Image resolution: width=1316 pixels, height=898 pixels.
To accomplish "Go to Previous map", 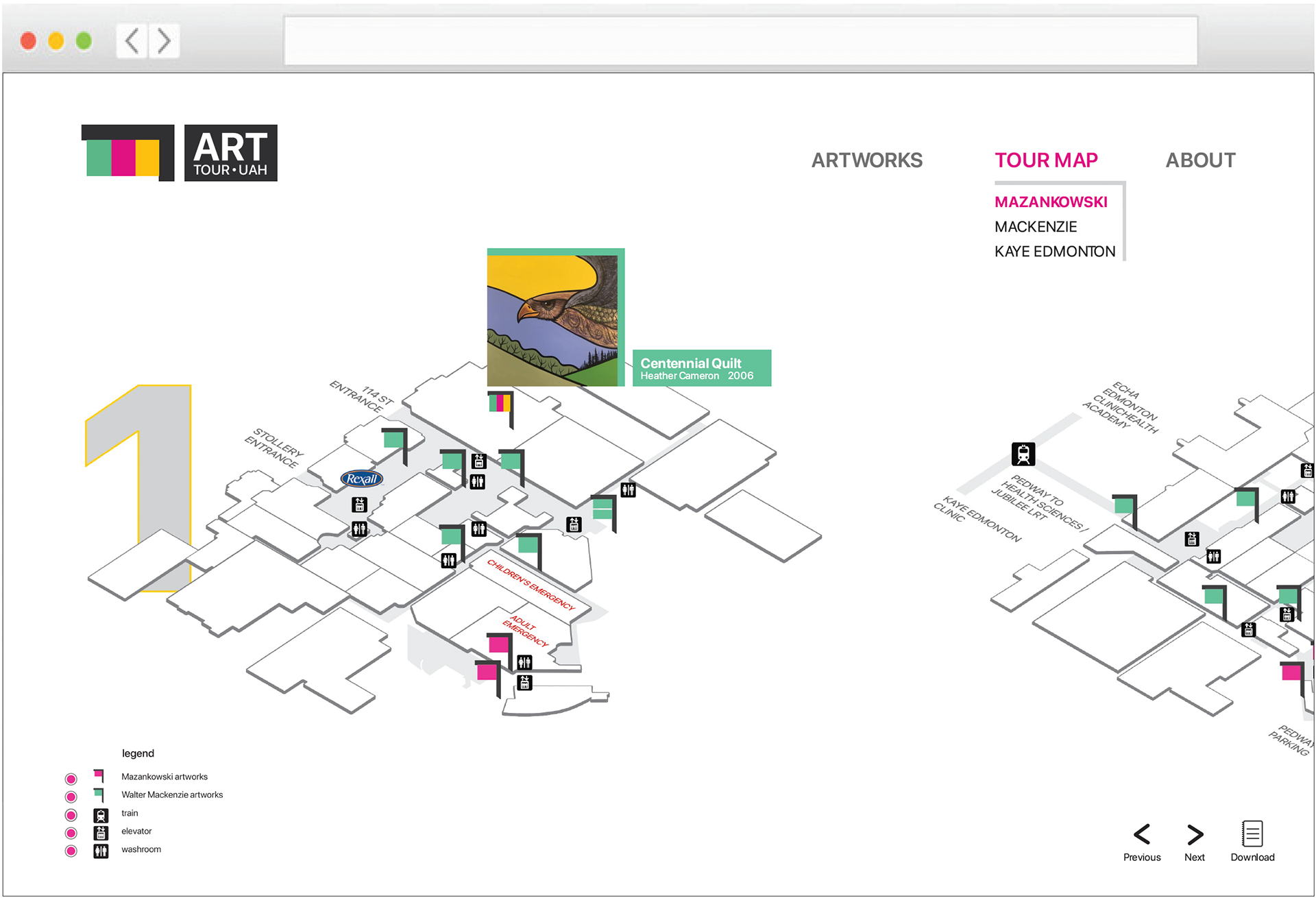I will point(1142,843).
